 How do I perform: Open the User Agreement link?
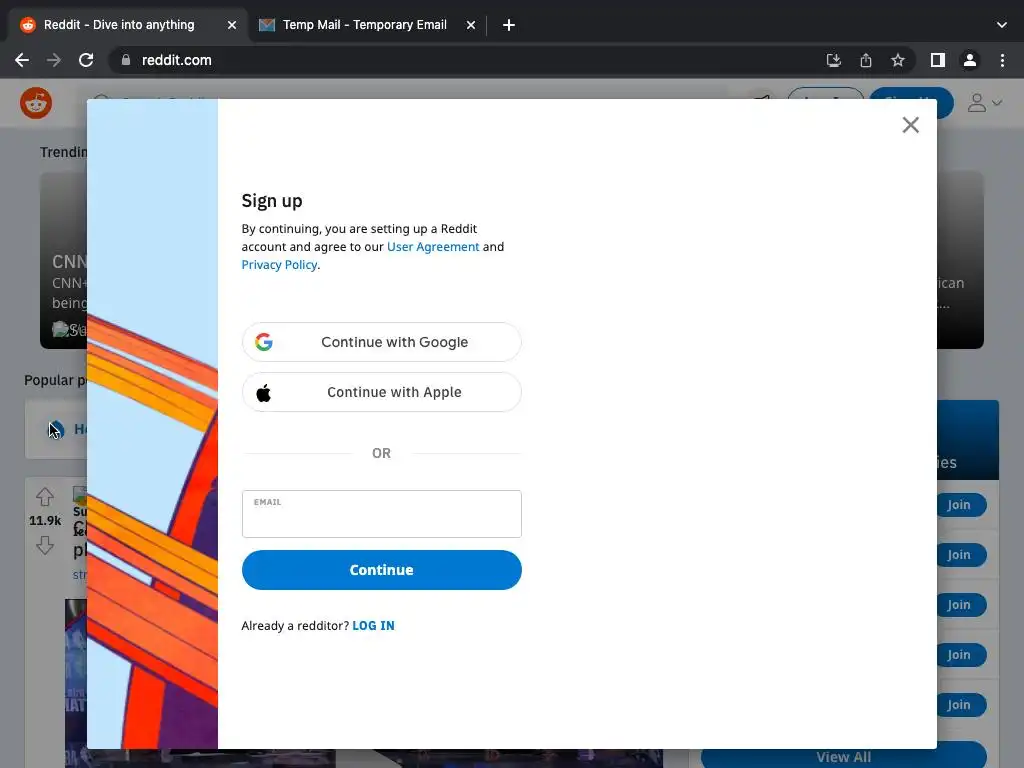coord(433,247)
